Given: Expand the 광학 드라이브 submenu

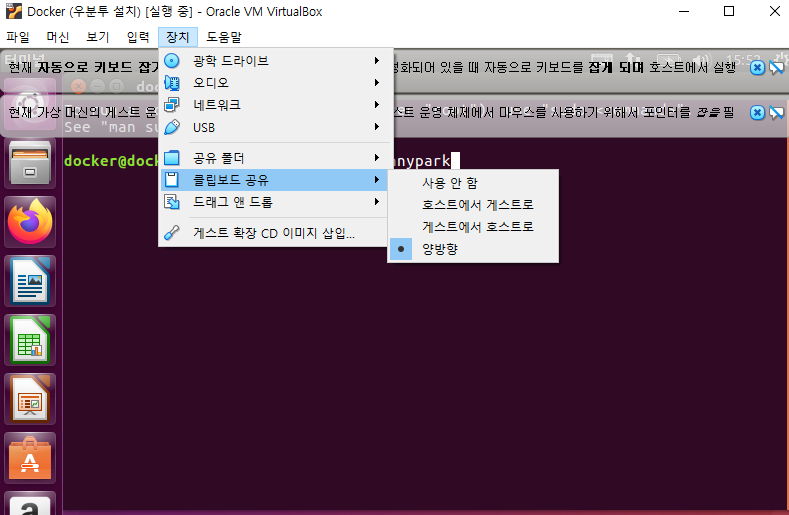Looking at the screenshot, I should pos(276,61).
